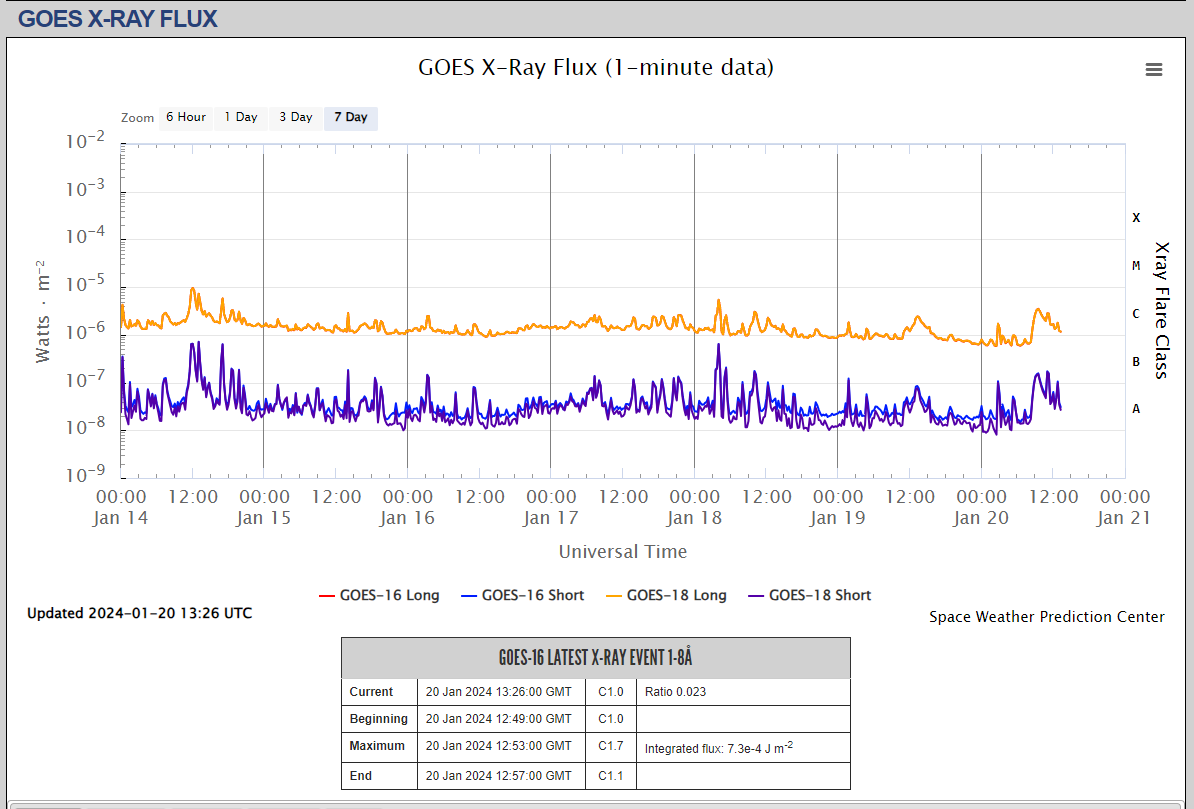The image size is (1194, 809).
Task: Click the Current row timestamp cell
Action: point(498,692)
